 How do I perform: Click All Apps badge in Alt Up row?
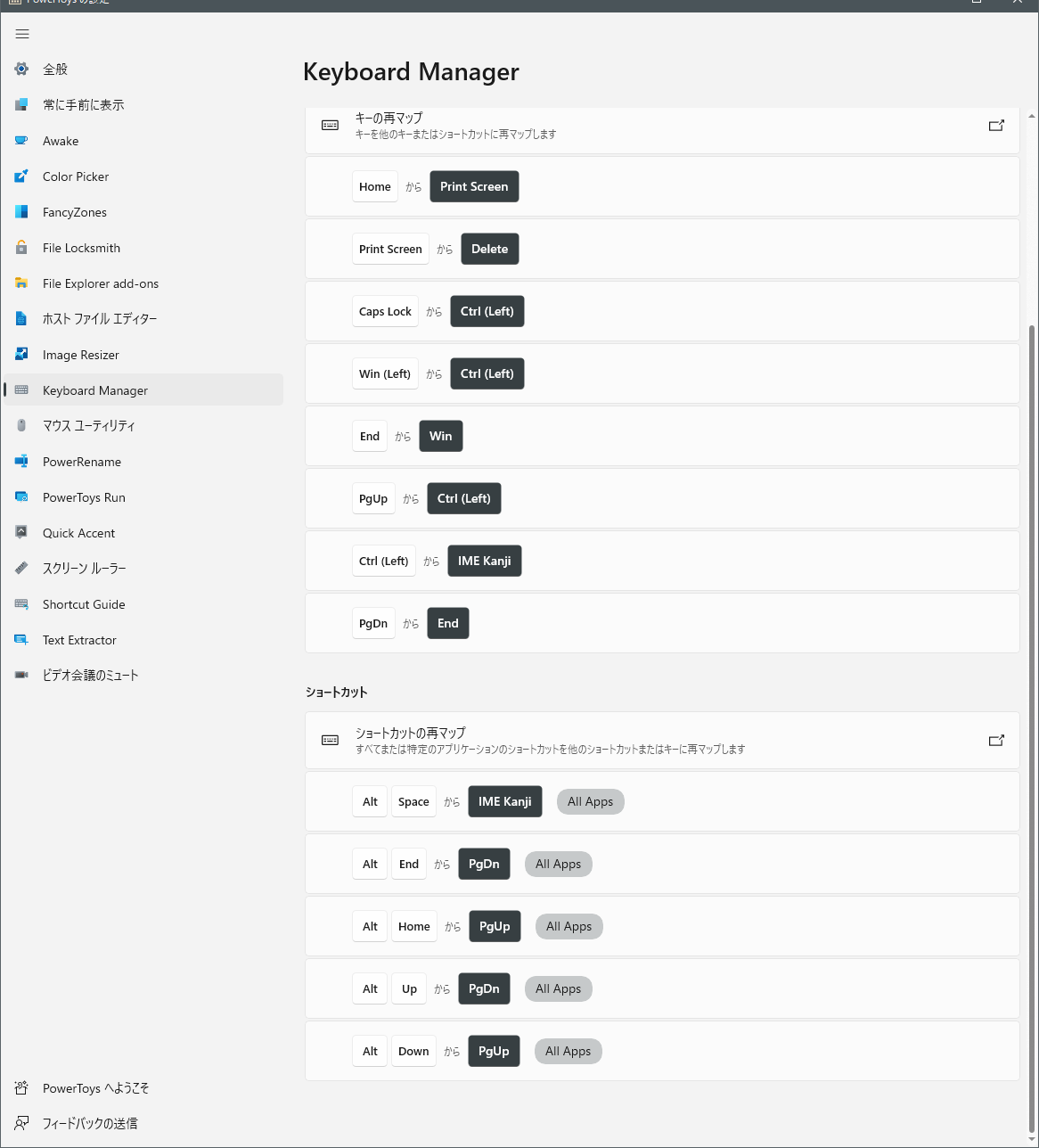tap(559, 988)
